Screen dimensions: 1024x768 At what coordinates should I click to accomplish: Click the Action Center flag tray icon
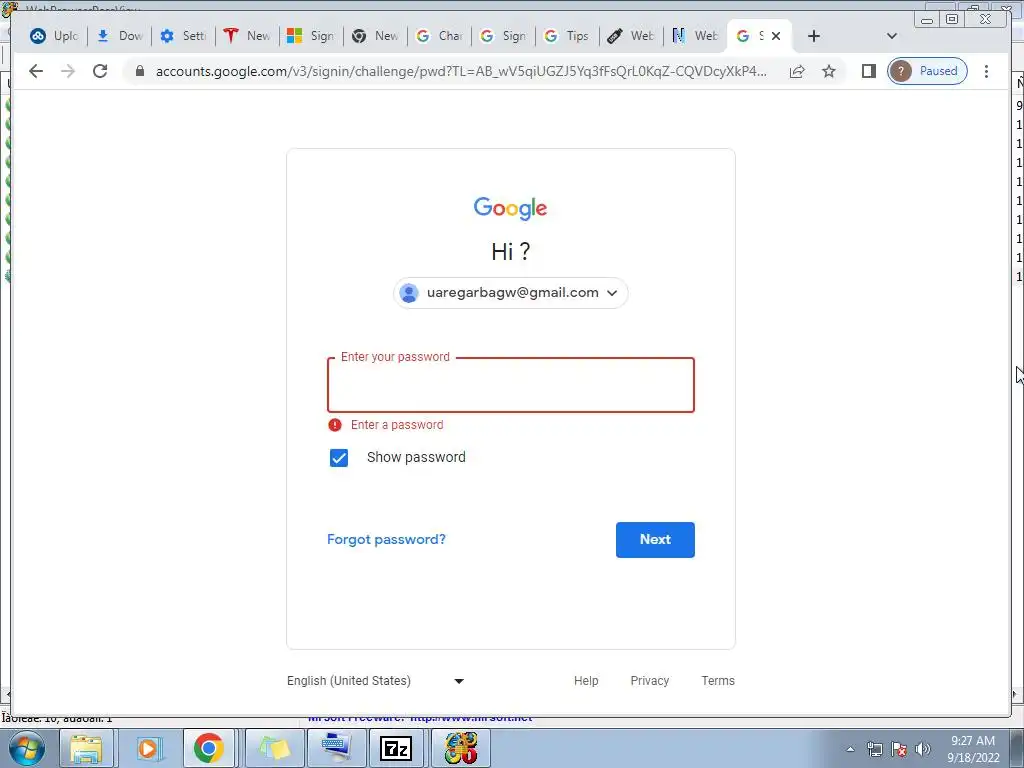click(899, 749)
